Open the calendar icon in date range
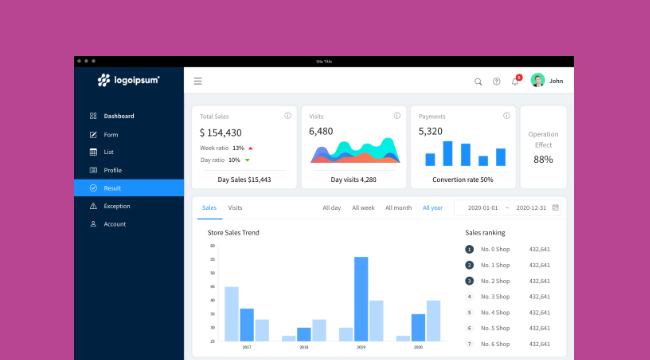Viewport: 650px width, 360px height. [x=555, y=207]
